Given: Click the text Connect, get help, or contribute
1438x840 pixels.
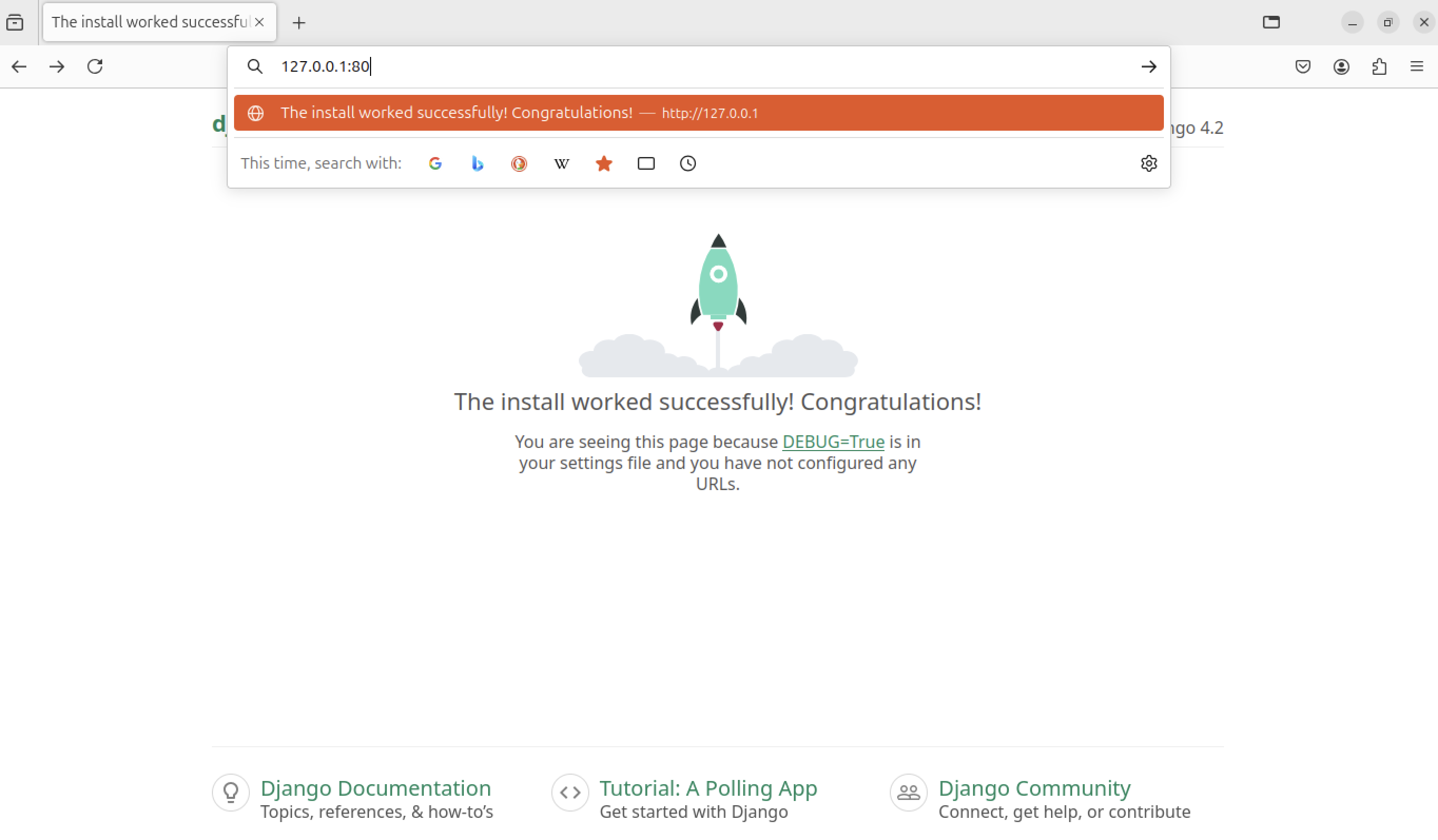Looking at the screenshot, I should [x=1065, y=812].
